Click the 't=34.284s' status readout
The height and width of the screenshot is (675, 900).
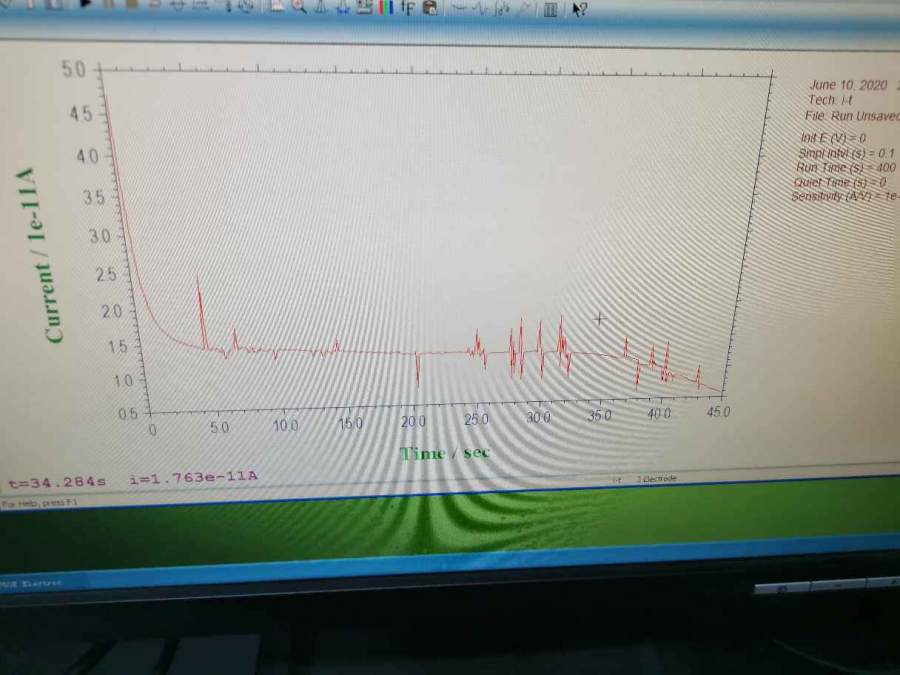click(x=57, y=482)
